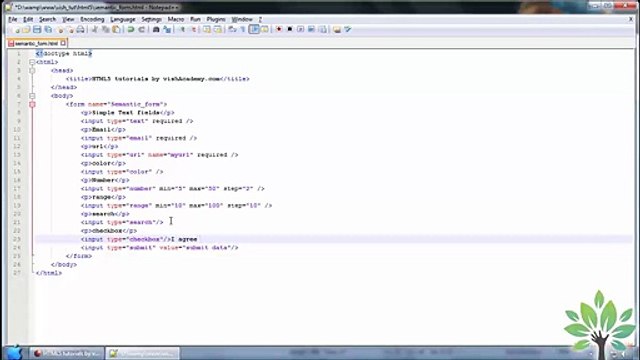Open Find dialog with binoculars icon
Viewport: 640px width, 360px height.
[x=156, y=29]
